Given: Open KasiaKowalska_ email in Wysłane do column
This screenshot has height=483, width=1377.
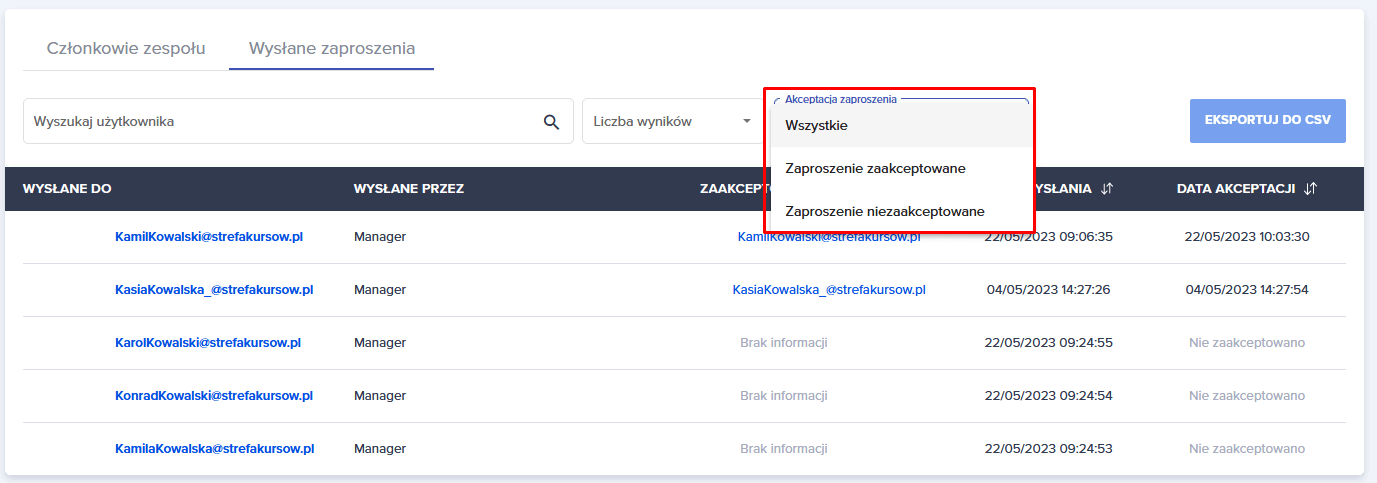Looking at the screenshot, I should click(x=214, y=290).
